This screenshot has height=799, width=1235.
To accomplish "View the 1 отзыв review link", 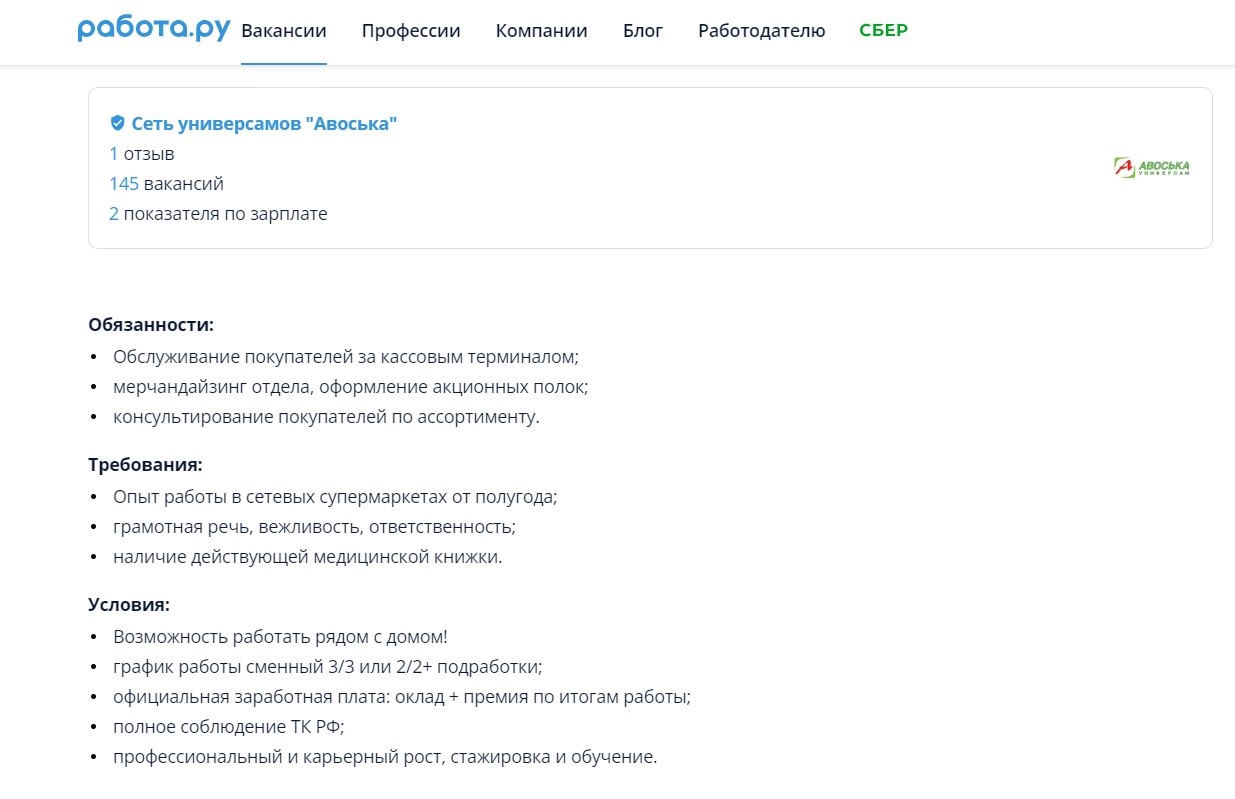I will (x=142, y=154).
